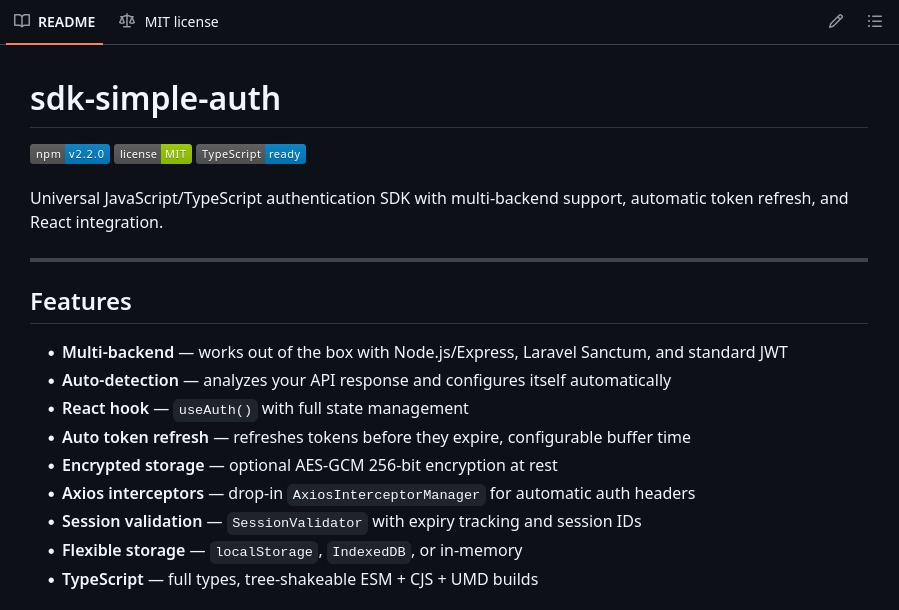The image size is (899, 610).
Task: Click the sdk-simple-auth heading
Action: click(155, 99)
